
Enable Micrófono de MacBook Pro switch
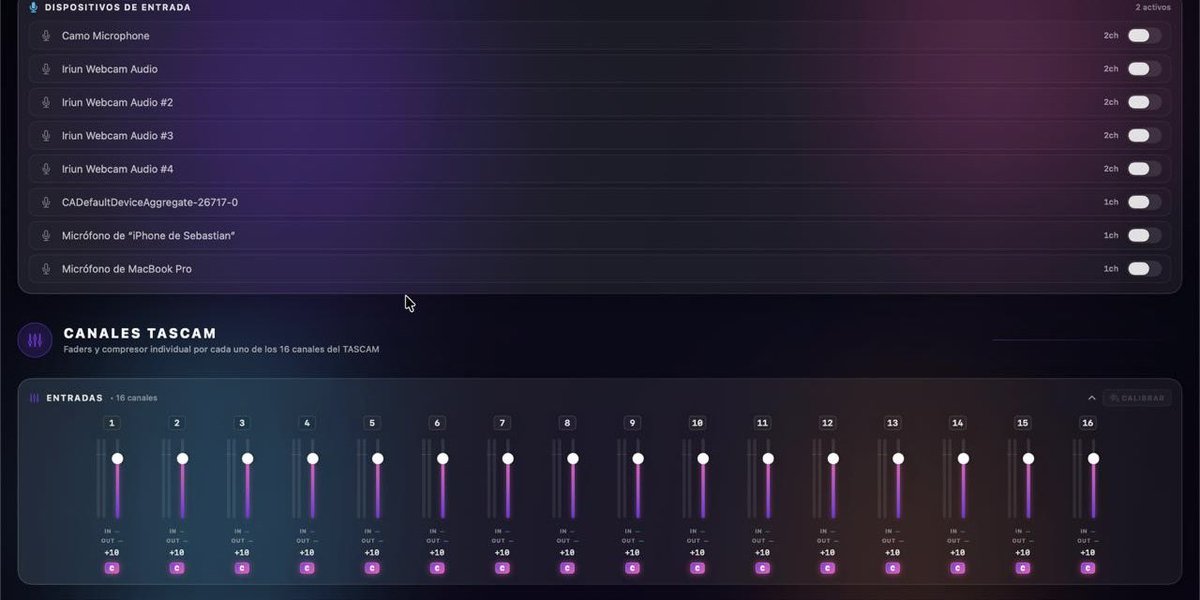coord(1144,269)
